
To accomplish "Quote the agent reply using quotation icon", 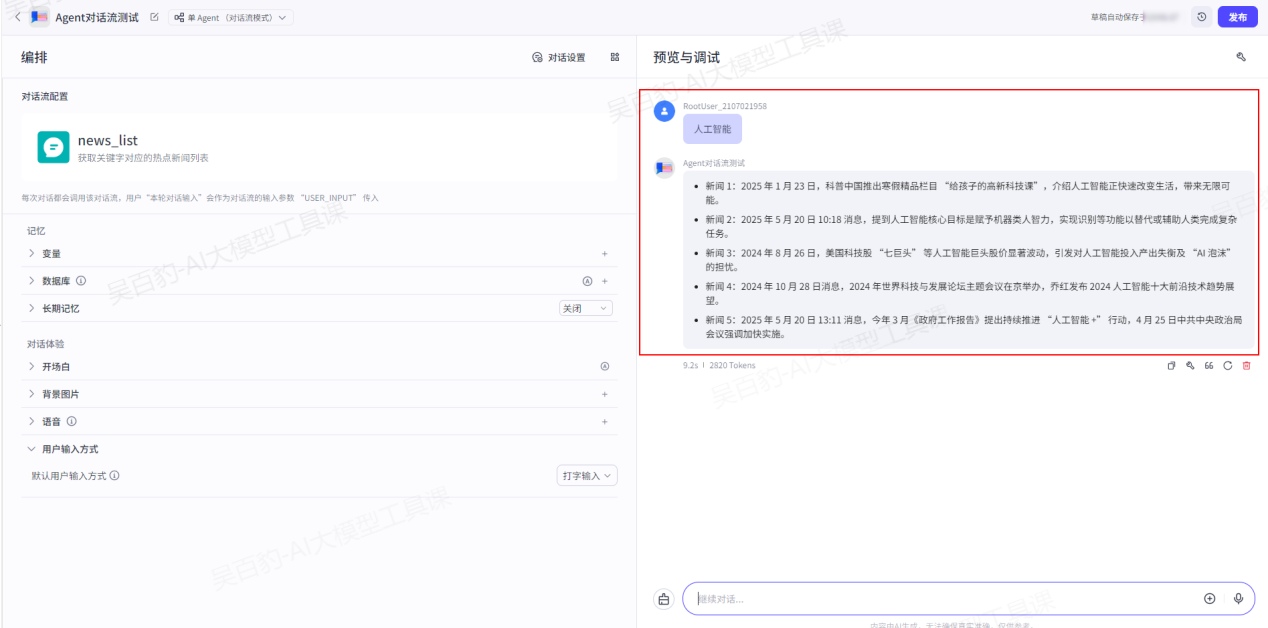I will [1209, 366].
